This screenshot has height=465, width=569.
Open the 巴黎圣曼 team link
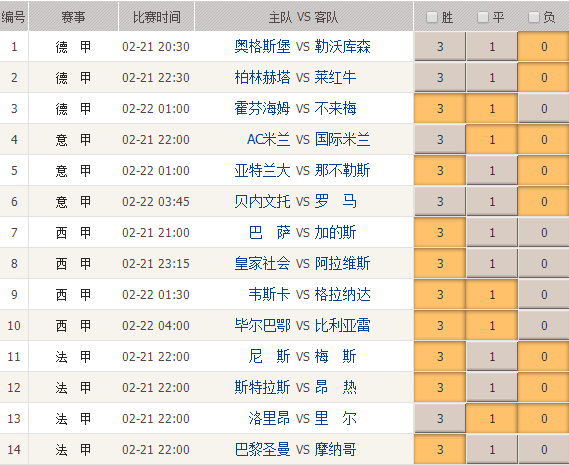262,449
